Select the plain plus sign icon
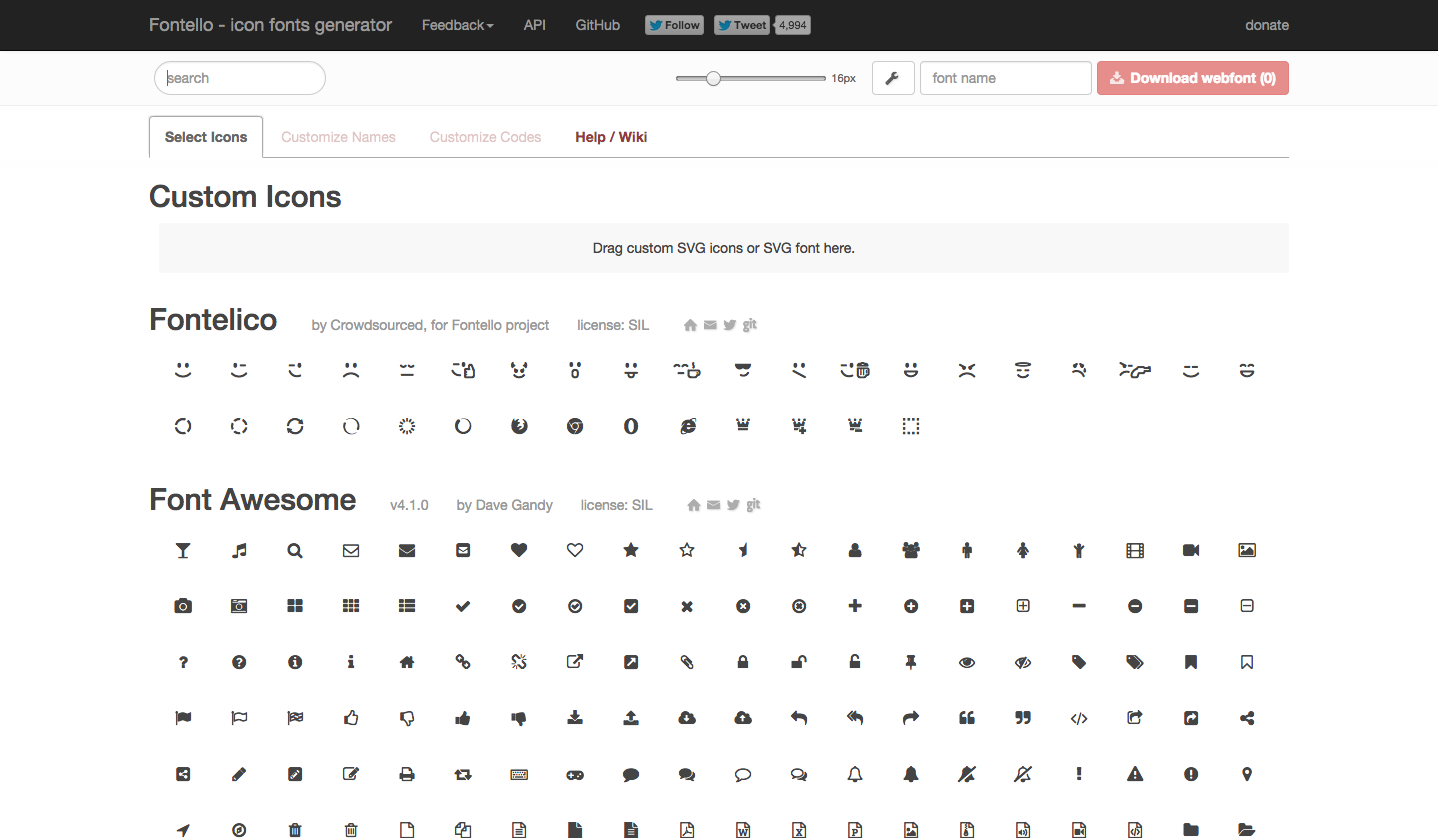Screen dimensions: 1438x838 pyautogui.click(x=855, y=606)
